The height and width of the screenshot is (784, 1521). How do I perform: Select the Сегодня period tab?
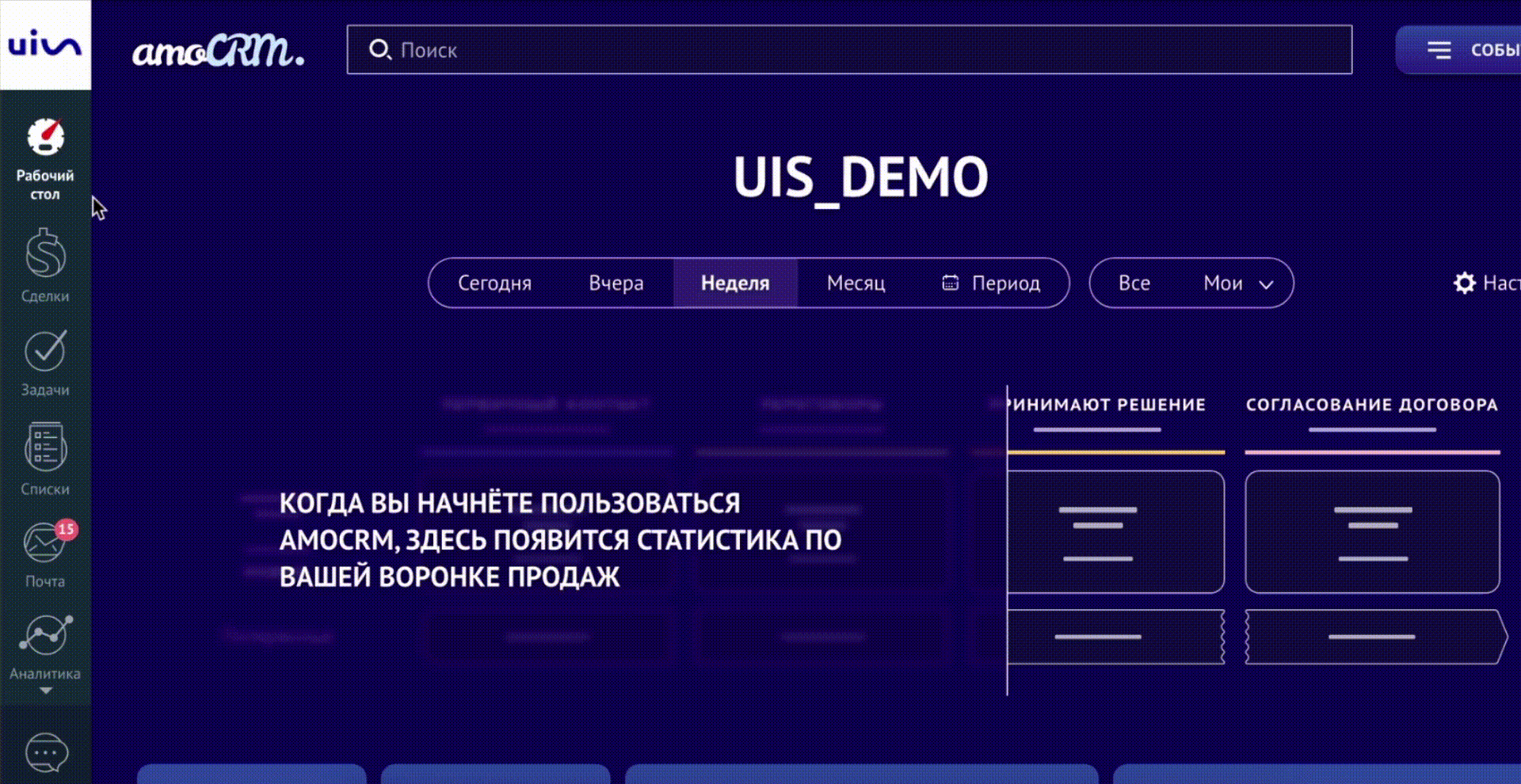coord(494,283)
